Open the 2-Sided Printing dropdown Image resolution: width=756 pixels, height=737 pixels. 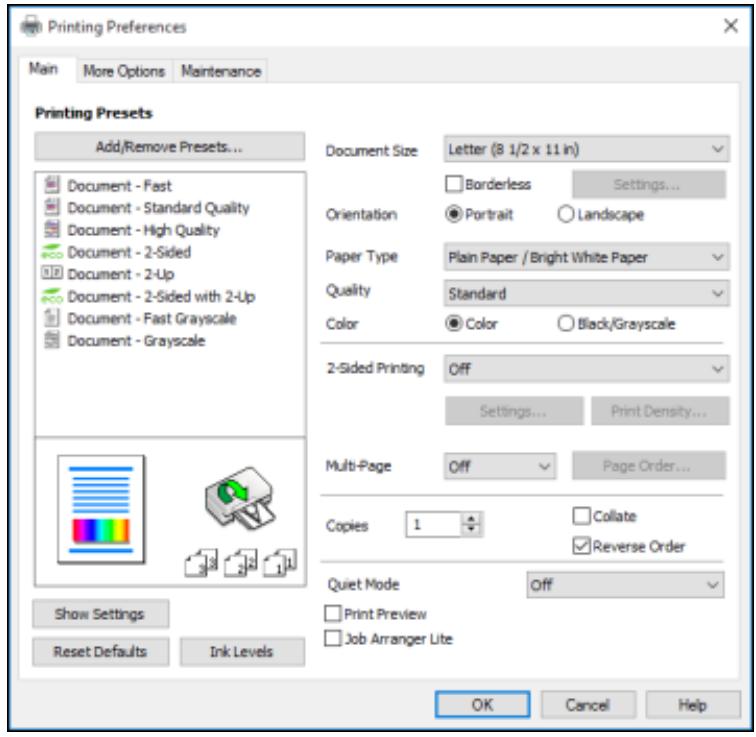click(x=586, y=369)
